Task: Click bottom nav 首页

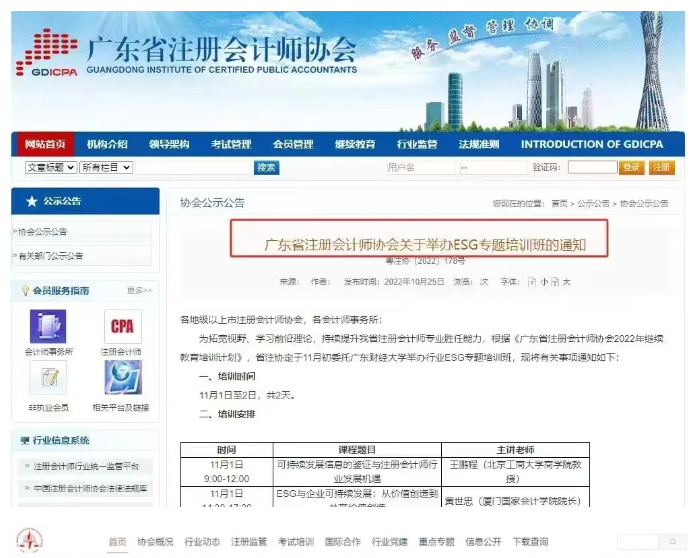Action: point(118,542)
